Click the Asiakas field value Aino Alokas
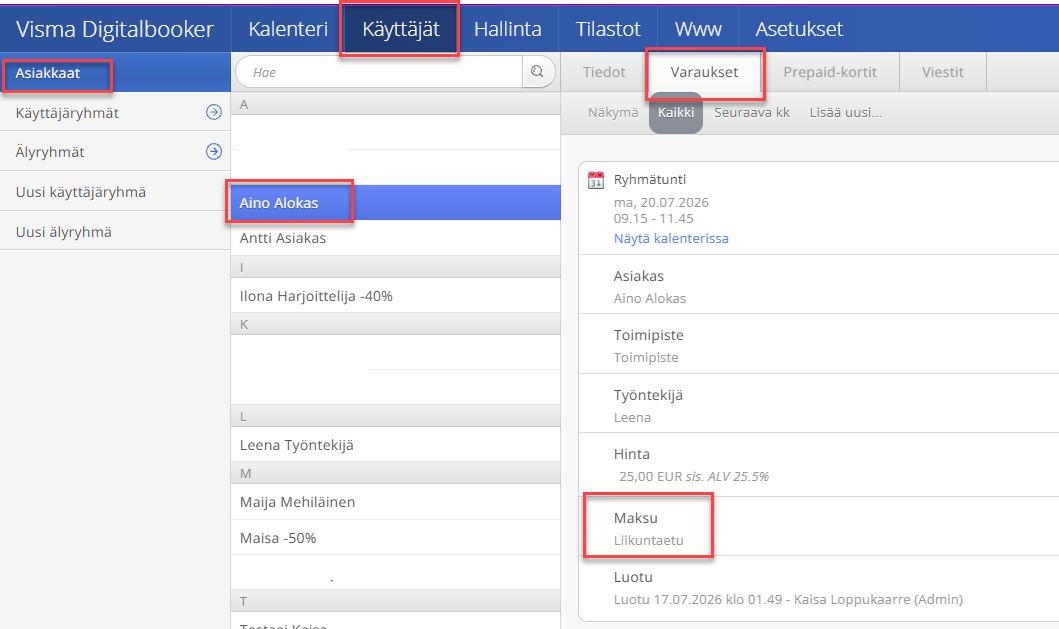Viewport: 1059px width, 629px height. click(x=650, y=298)
